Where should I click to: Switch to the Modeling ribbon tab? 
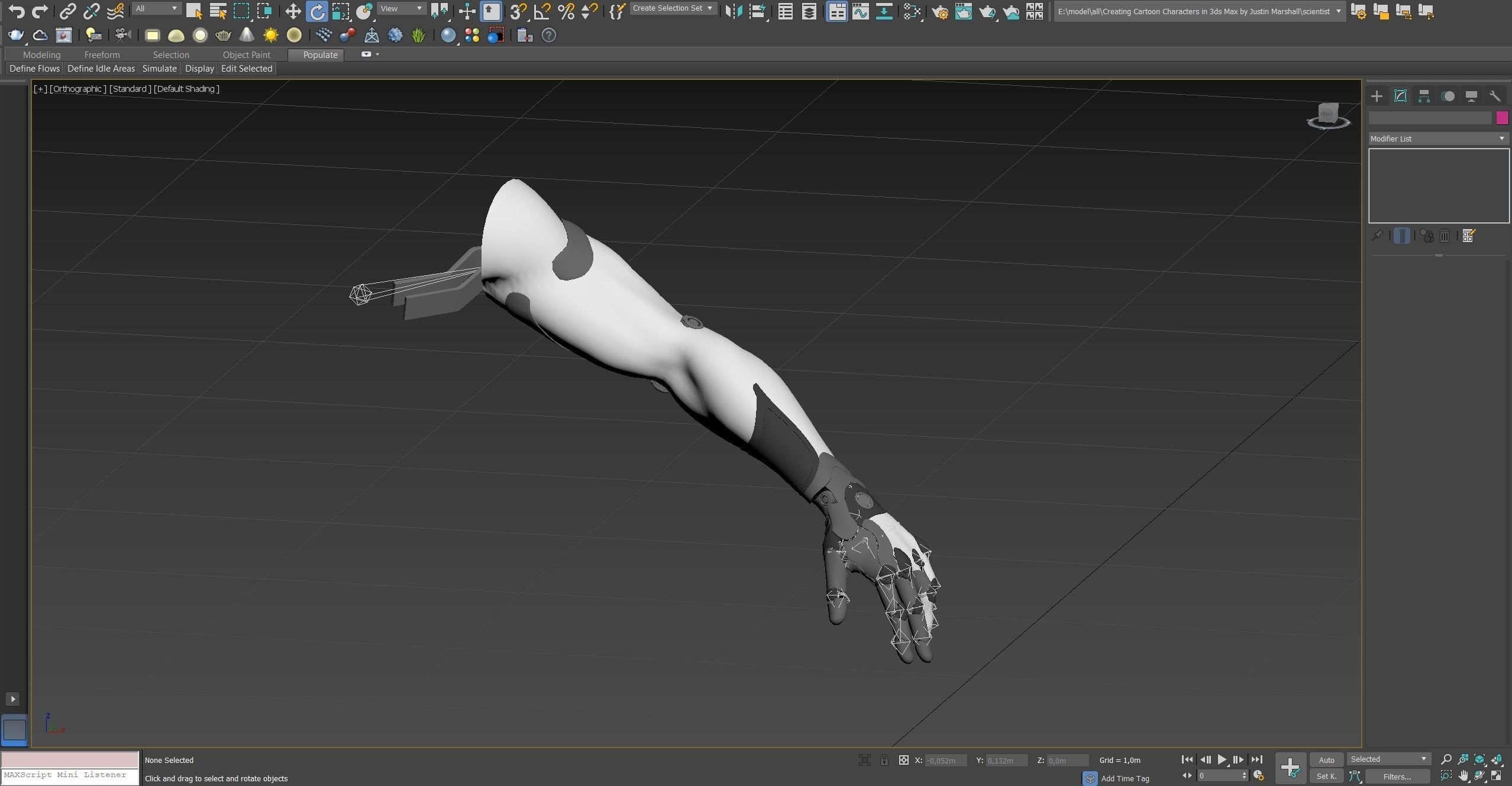tap(41, 54)
